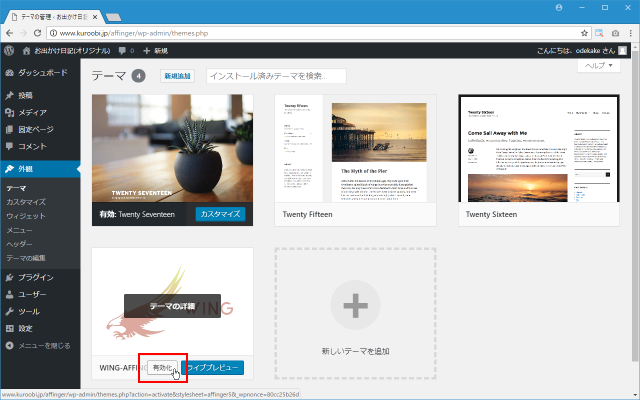Select テーマ submenu item
The height and width of the screenshot is (400, 640).
pyautogui.click(x=16, y=188)
